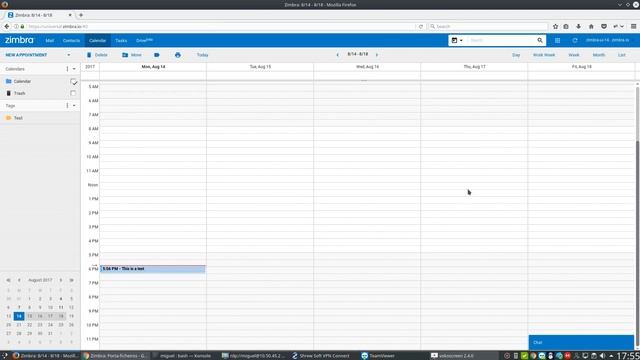Image resolution: width=640 pixels, height=360 pixels.
Task: Click the Firefox home icon
Action: coord(591,27)
